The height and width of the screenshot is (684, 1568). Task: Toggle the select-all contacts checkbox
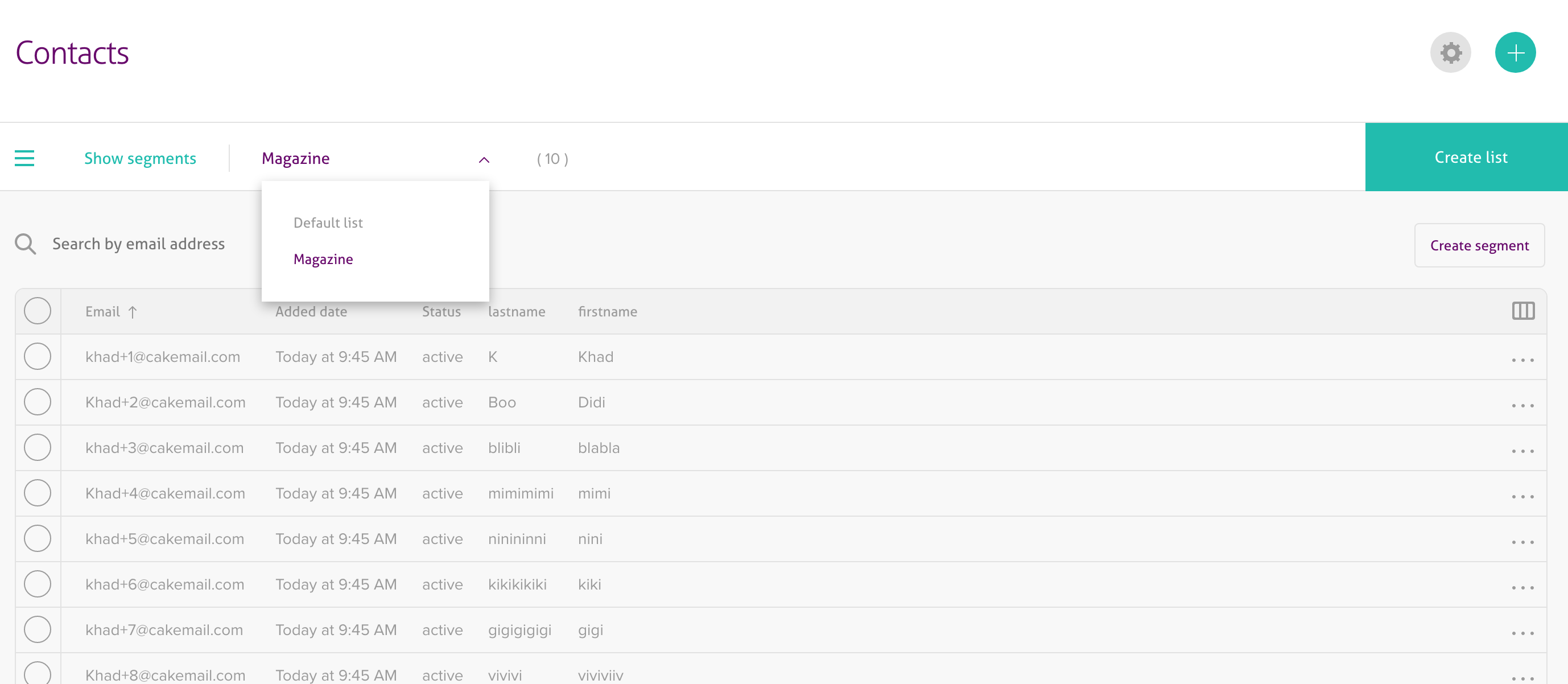point(38,311)
